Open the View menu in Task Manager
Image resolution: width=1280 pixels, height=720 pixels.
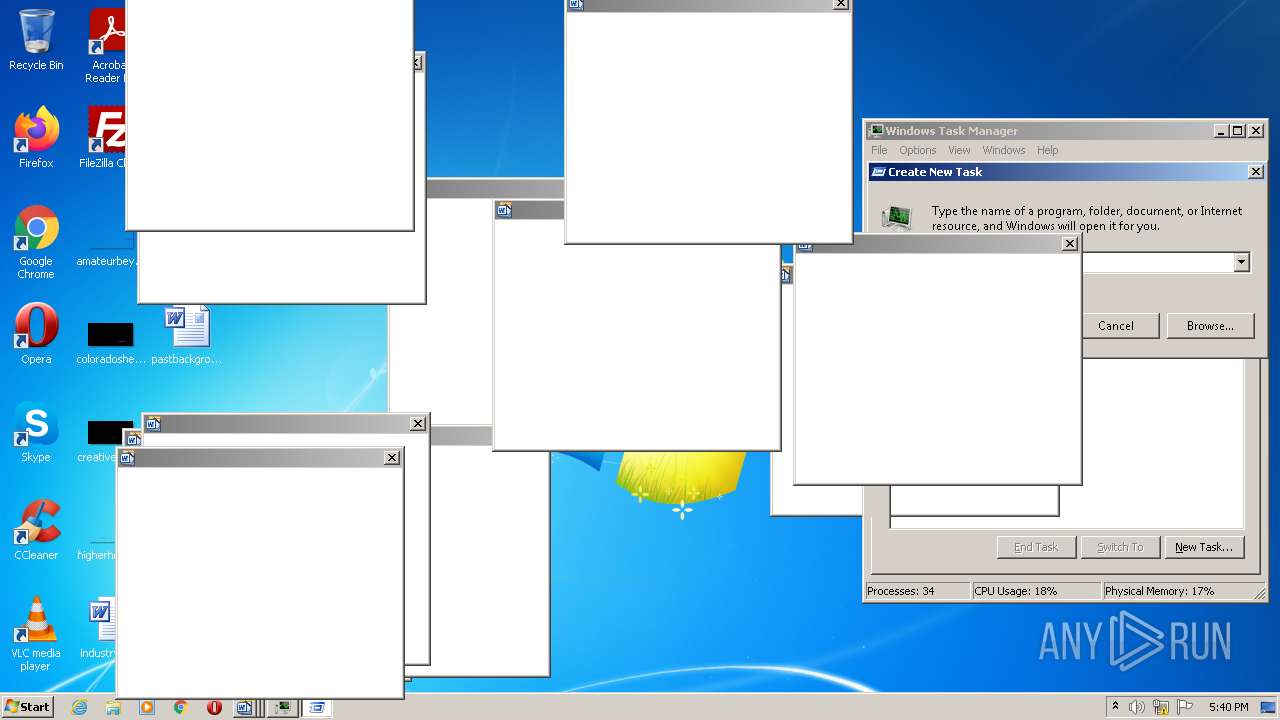[x=959, y=150]
